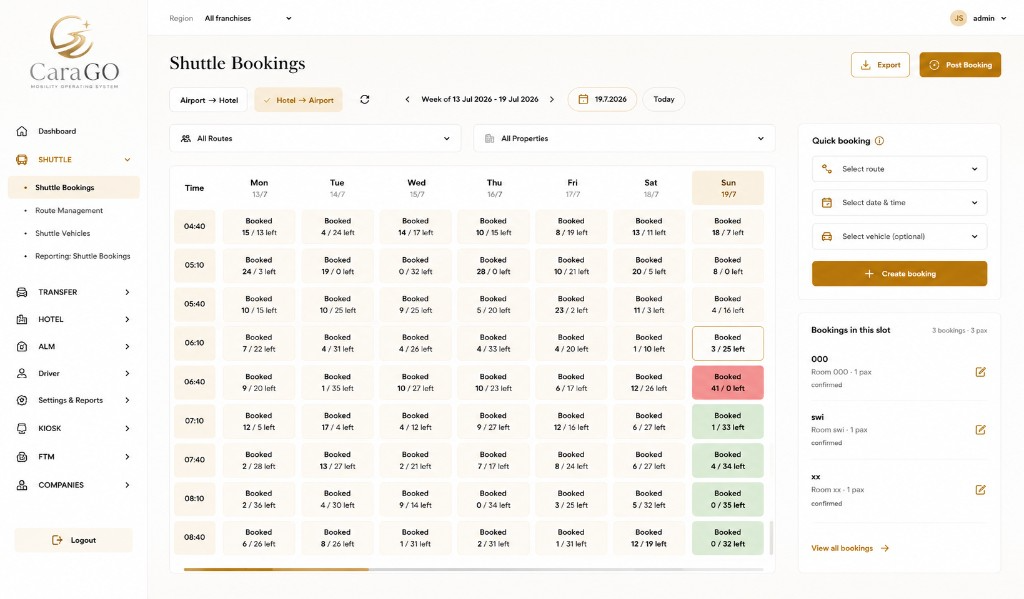Open the All Routes filter dropdown

pos(315,138)
